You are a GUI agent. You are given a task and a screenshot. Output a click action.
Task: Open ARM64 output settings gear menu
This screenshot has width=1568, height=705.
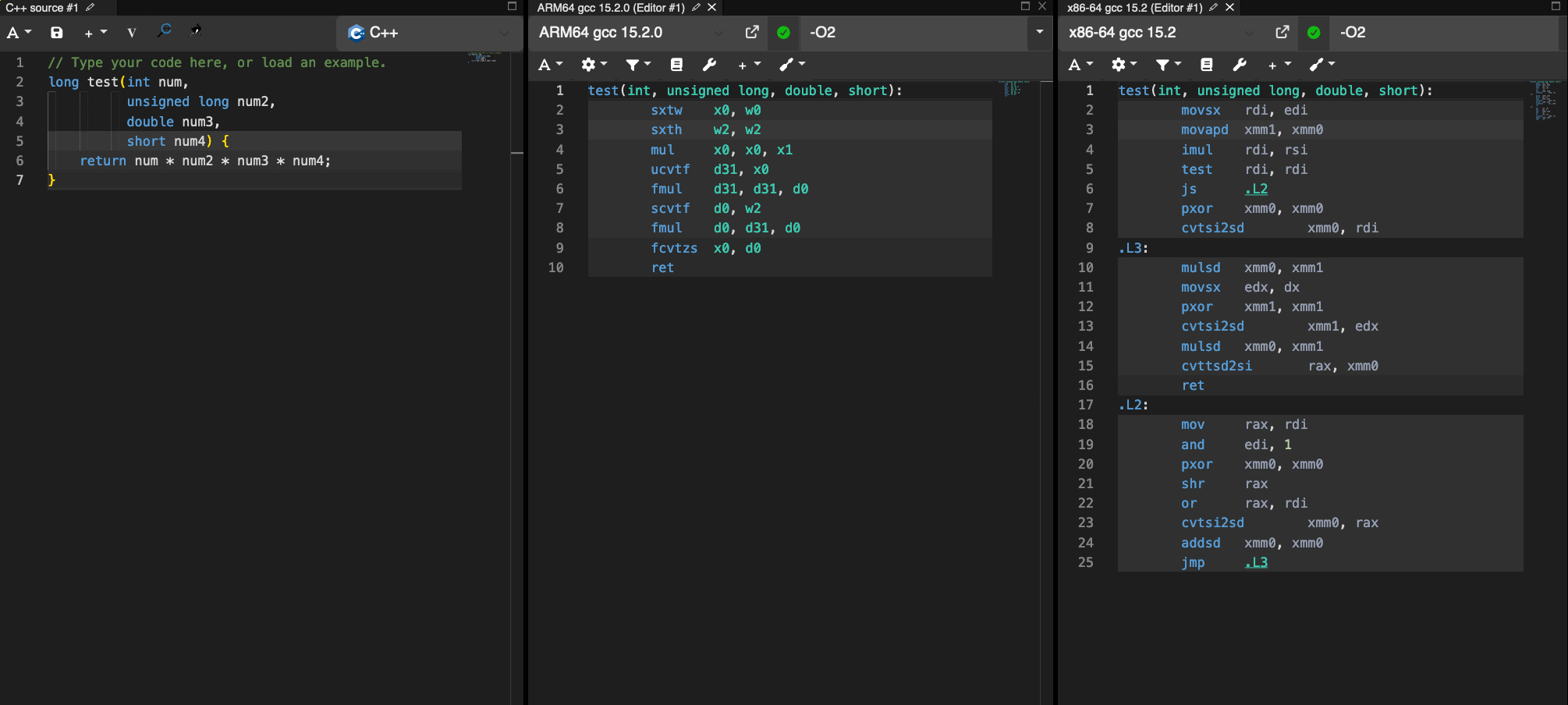pos(594,65)
